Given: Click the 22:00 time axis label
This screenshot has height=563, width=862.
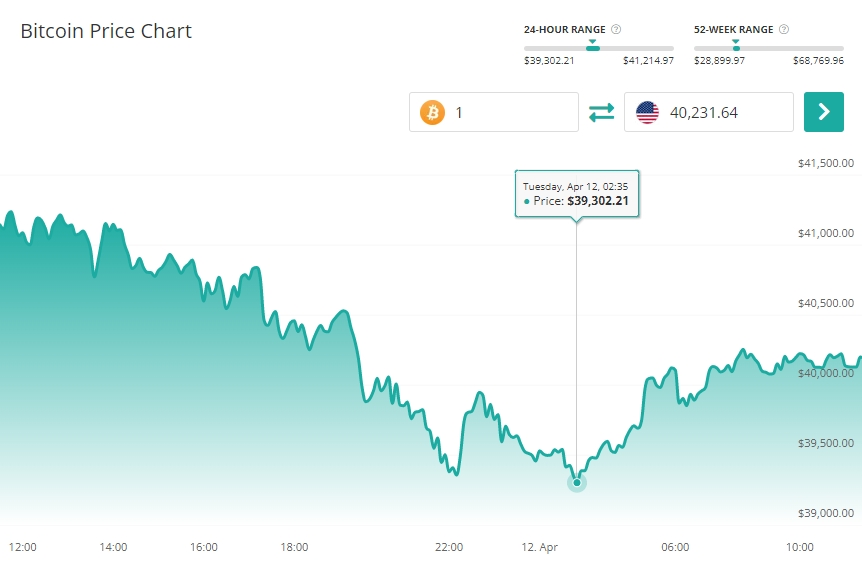Looking at the screenshot, I should [449, 547].
